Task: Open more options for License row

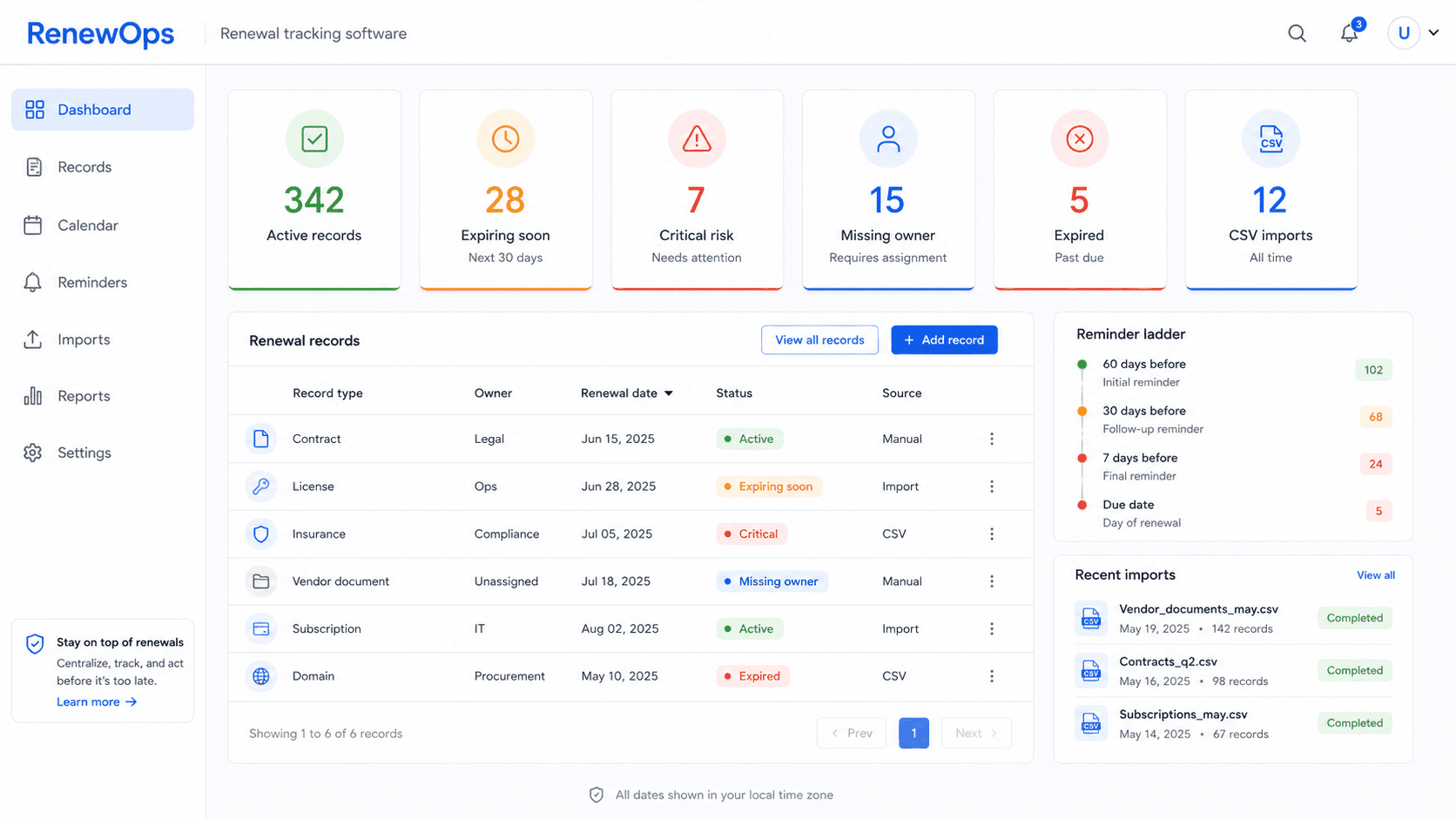Action: pos(991,487)
